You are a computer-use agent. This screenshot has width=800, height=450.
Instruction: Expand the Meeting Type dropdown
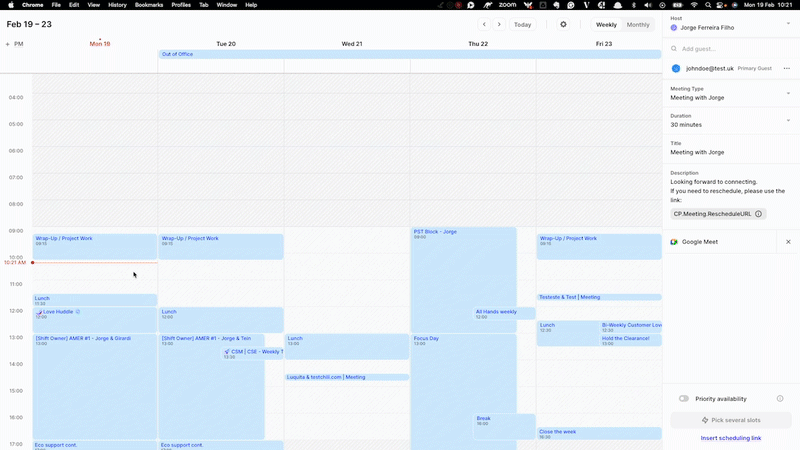tap(788, 93)
